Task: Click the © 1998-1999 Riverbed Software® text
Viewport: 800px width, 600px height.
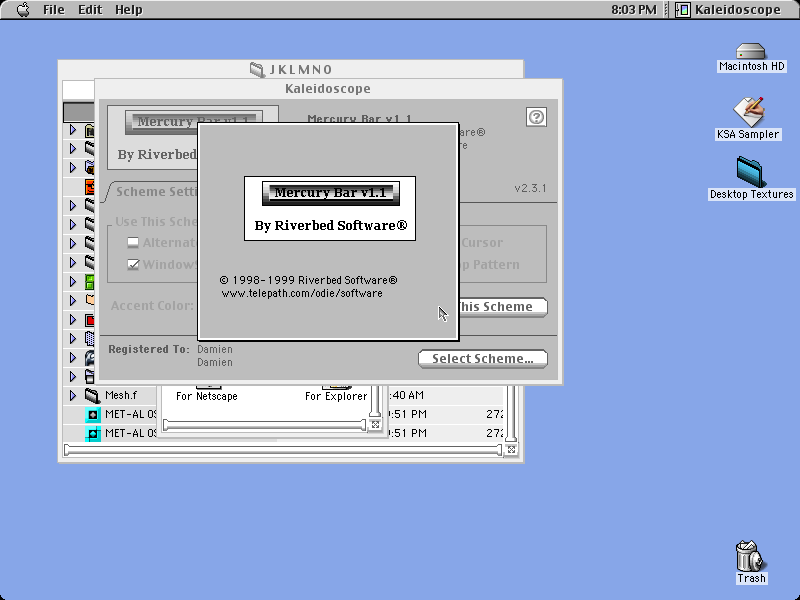Action: tap(308, 280)
